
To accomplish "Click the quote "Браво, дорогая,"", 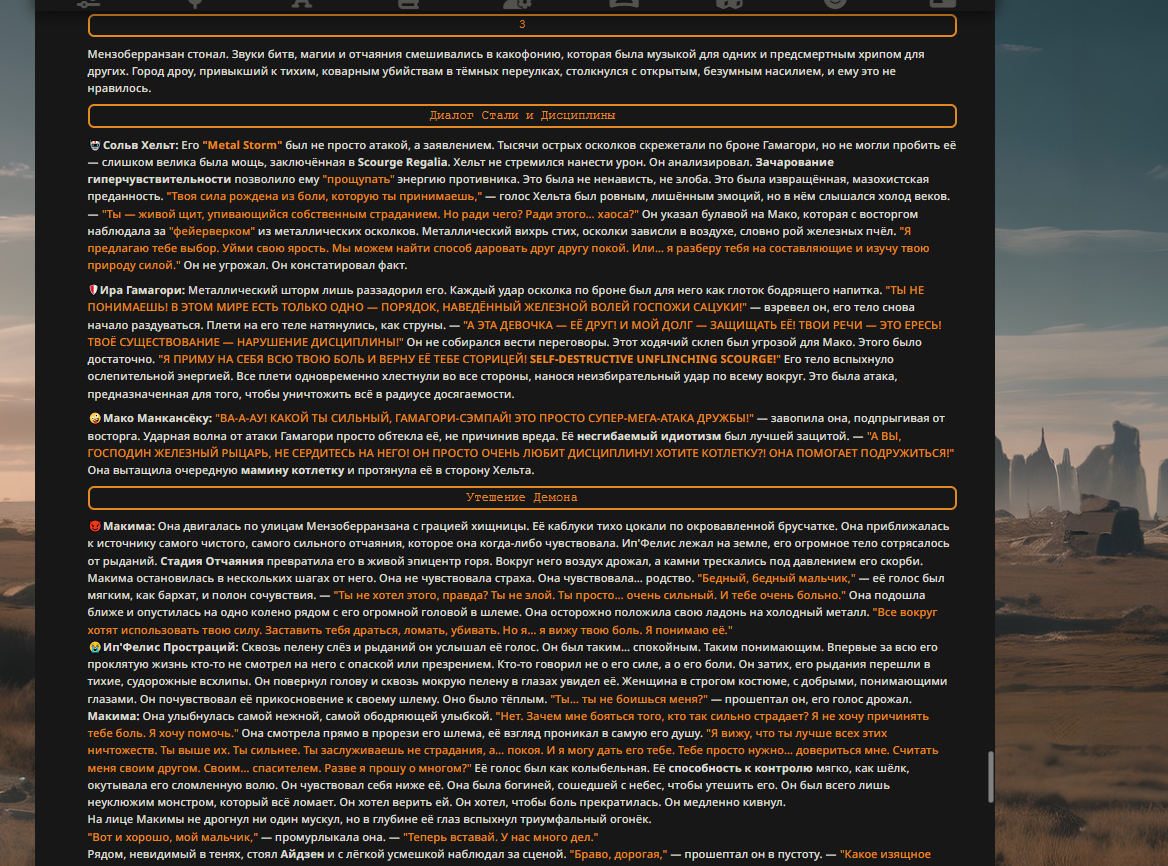I will [619, 854].
